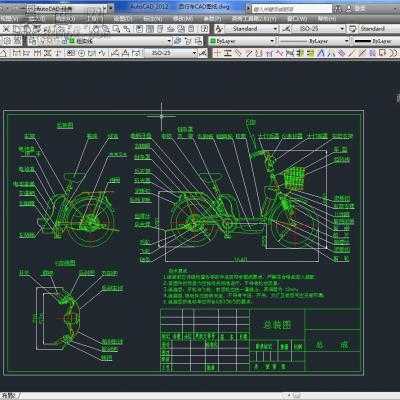Open the Tool Palettes window icon

[160, 29]
